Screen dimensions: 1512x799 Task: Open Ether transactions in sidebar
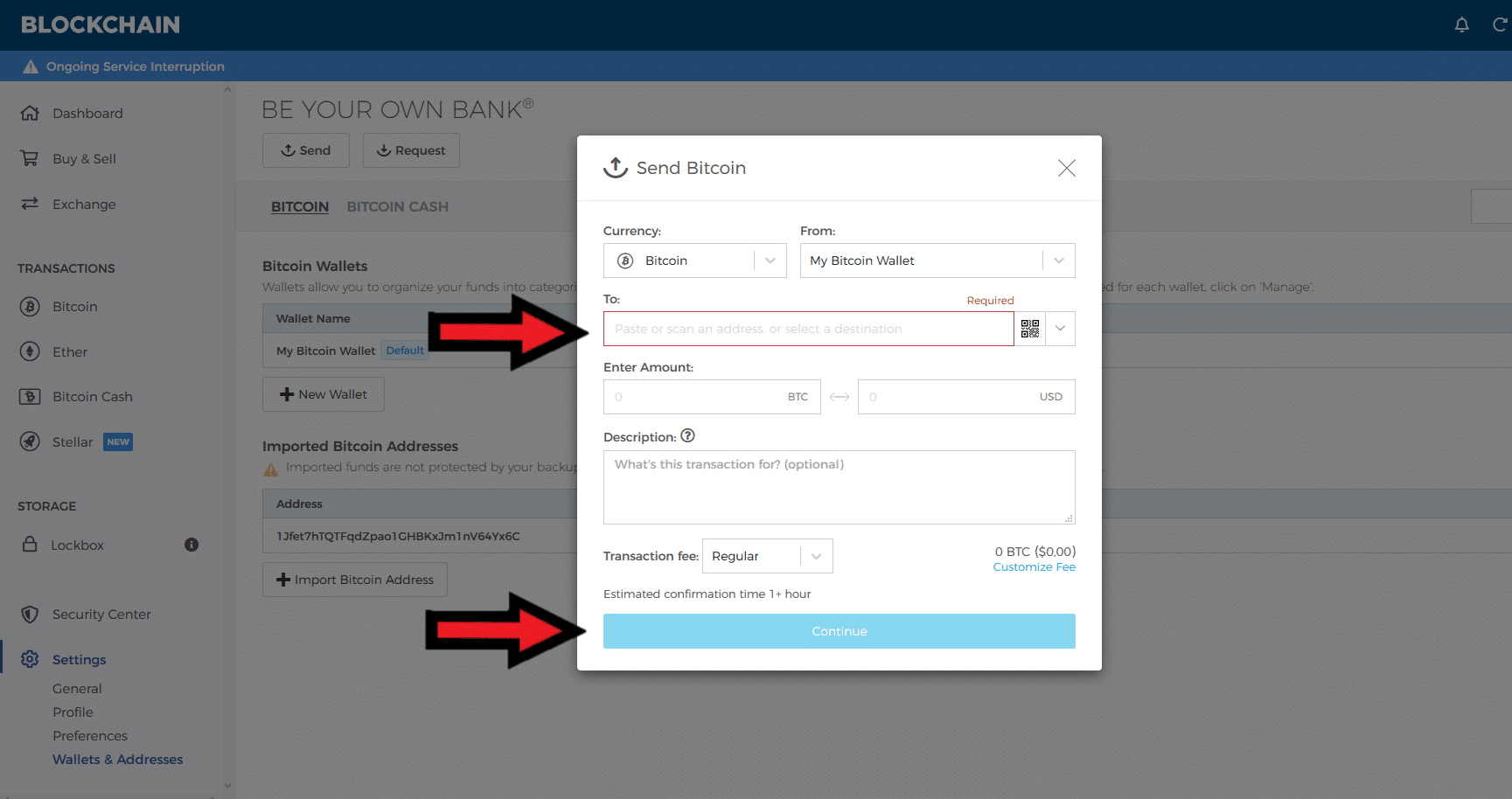70,351
